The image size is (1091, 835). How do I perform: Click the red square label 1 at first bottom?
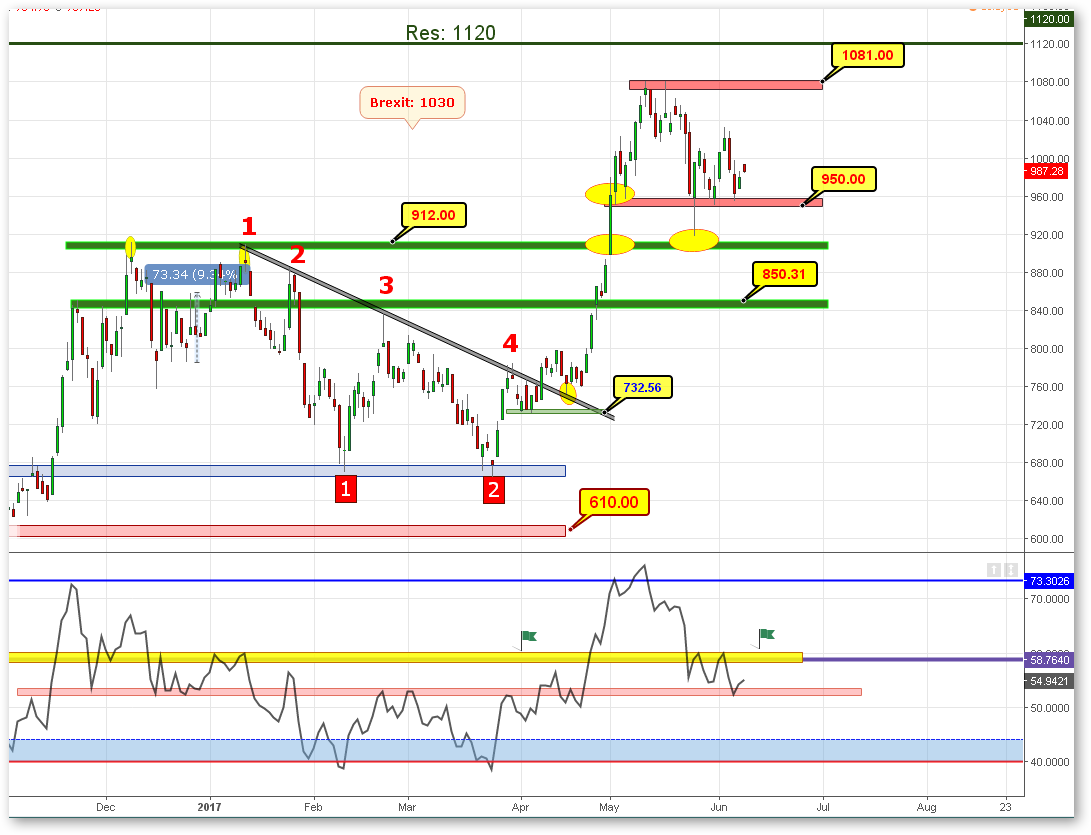[x=346, y=489]
